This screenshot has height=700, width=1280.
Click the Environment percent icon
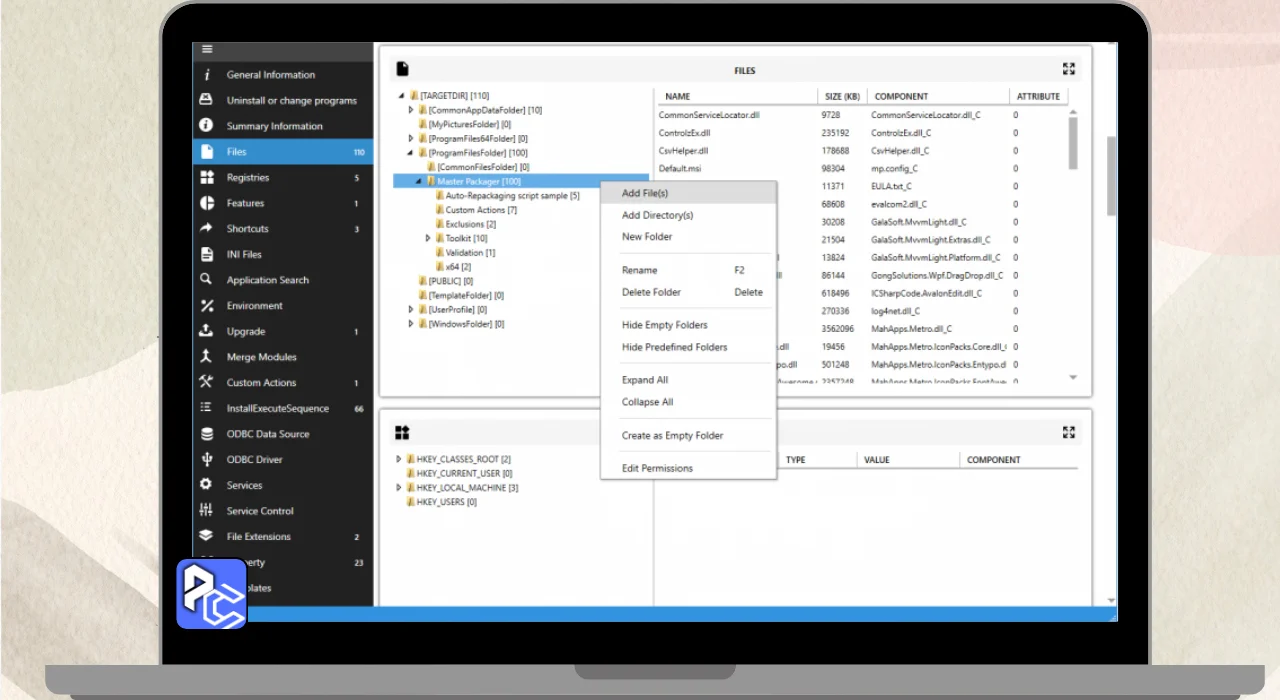[207, 306]
